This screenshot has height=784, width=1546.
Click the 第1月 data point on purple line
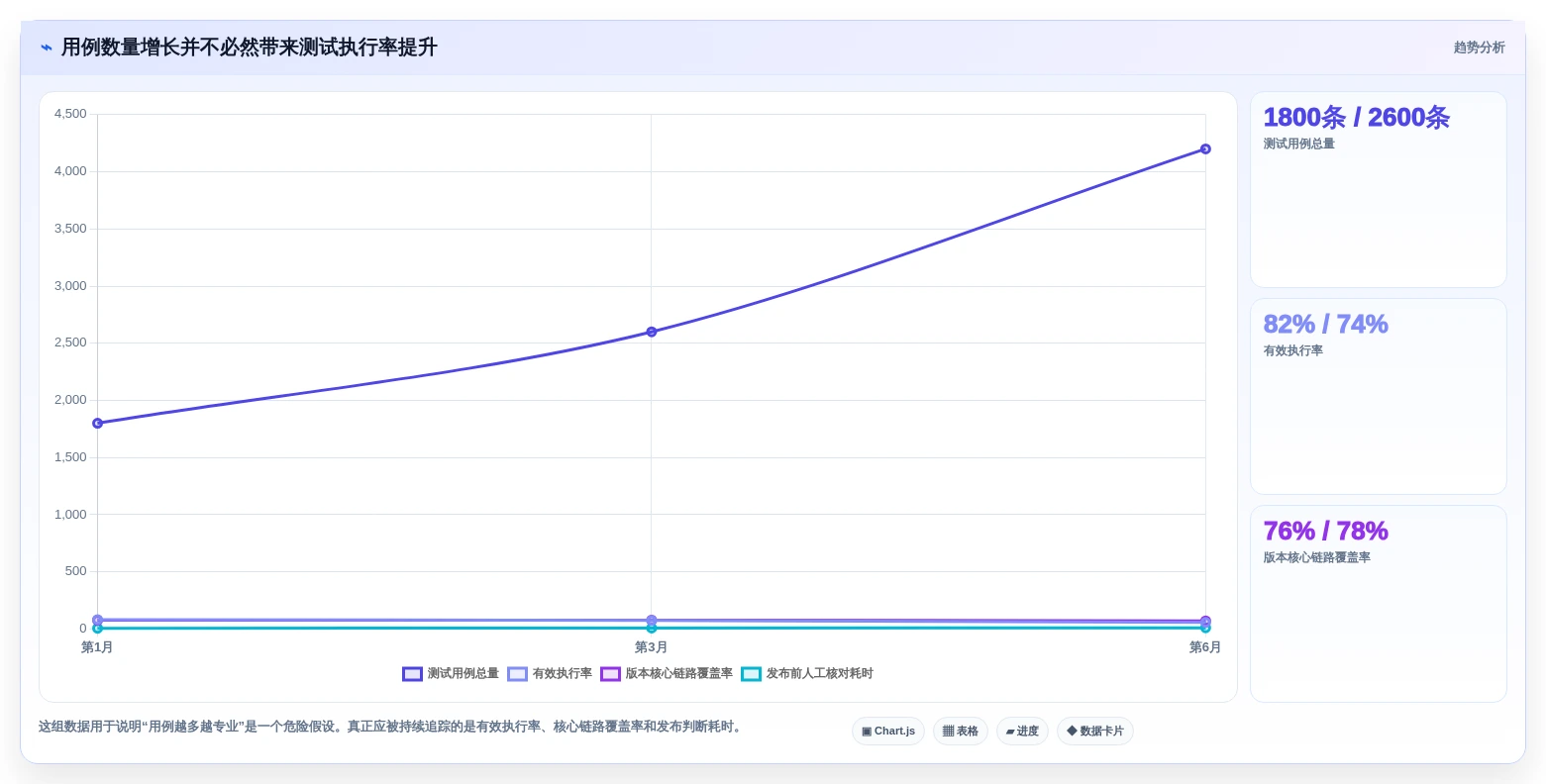pyautogui.click(x=97, y=424)
